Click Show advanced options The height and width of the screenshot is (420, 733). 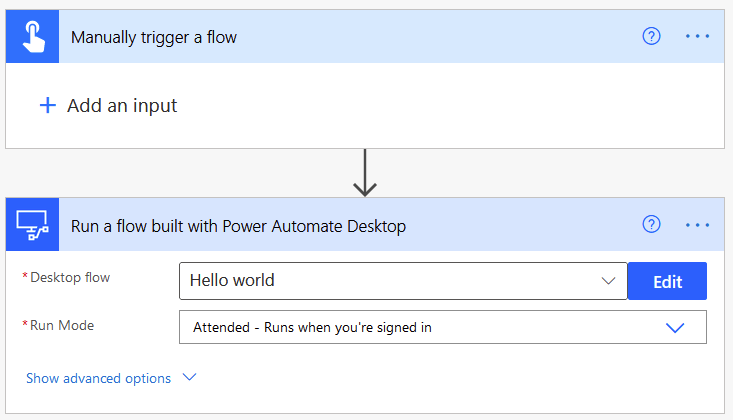point(99,378)
